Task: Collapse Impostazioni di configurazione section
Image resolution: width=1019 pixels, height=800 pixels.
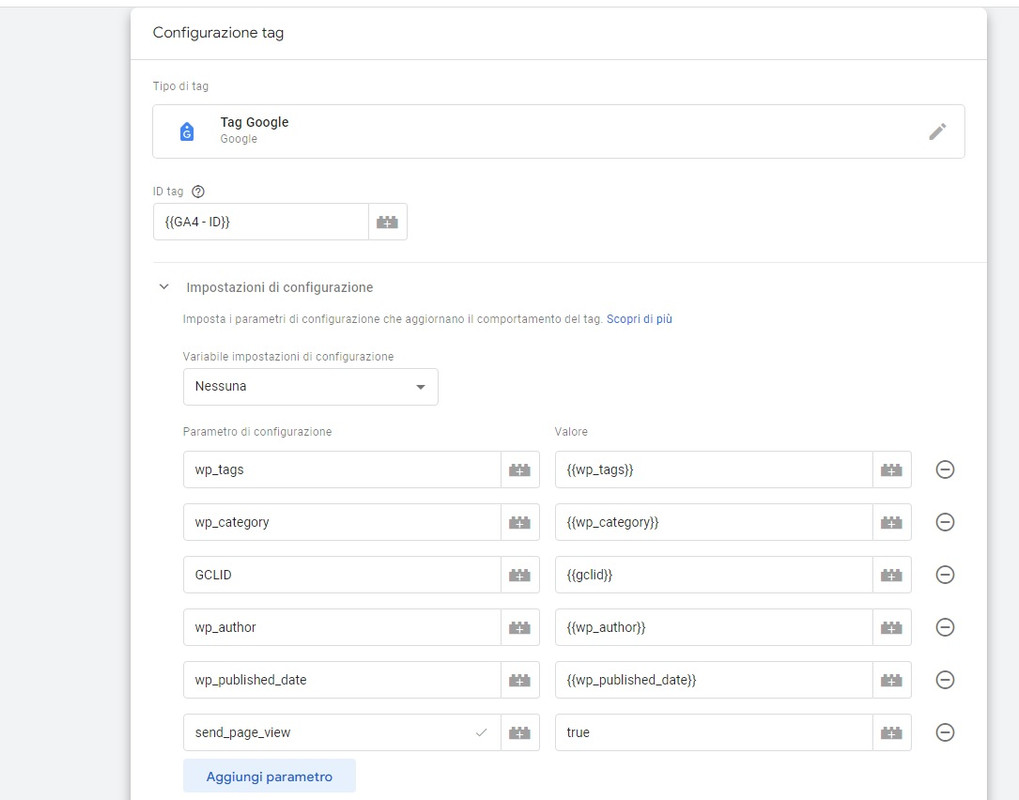Action: click(164, 287)
